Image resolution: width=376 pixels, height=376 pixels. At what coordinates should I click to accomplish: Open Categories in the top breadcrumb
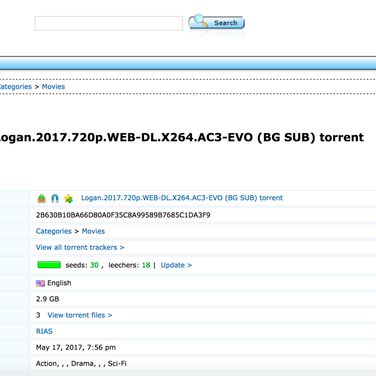tap(15, 87)
